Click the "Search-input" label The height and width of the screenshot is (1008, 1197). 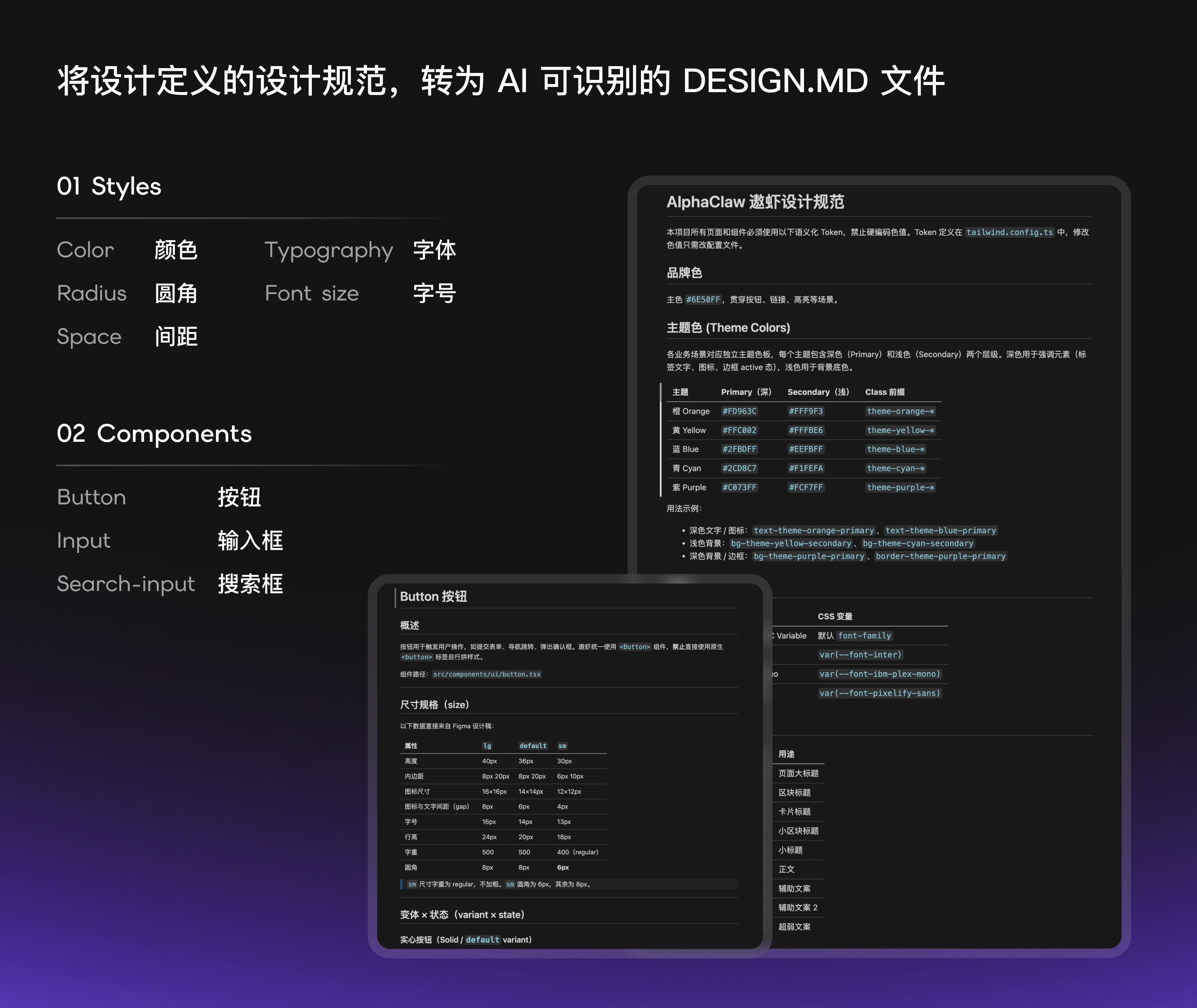(126, 584)
